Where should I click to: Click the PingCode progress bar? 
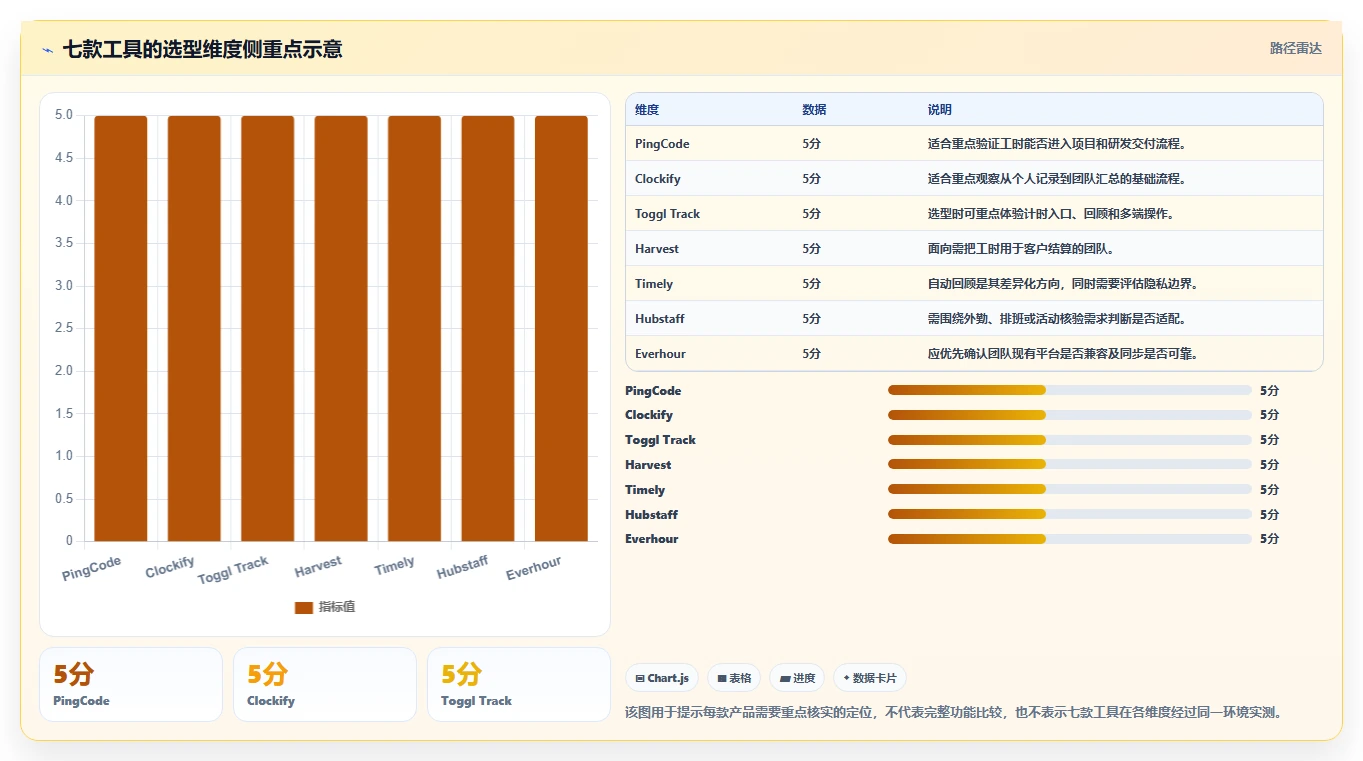1070,391
